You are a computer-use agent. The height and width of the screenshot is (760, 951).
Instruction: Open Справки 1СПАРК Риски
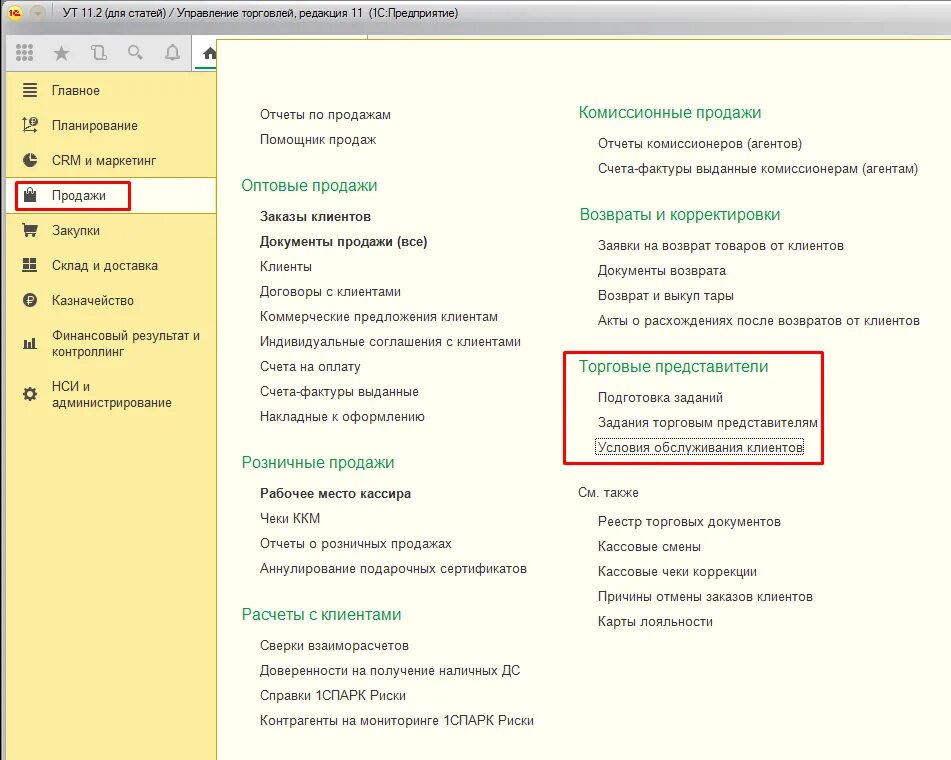coord(333,696)
